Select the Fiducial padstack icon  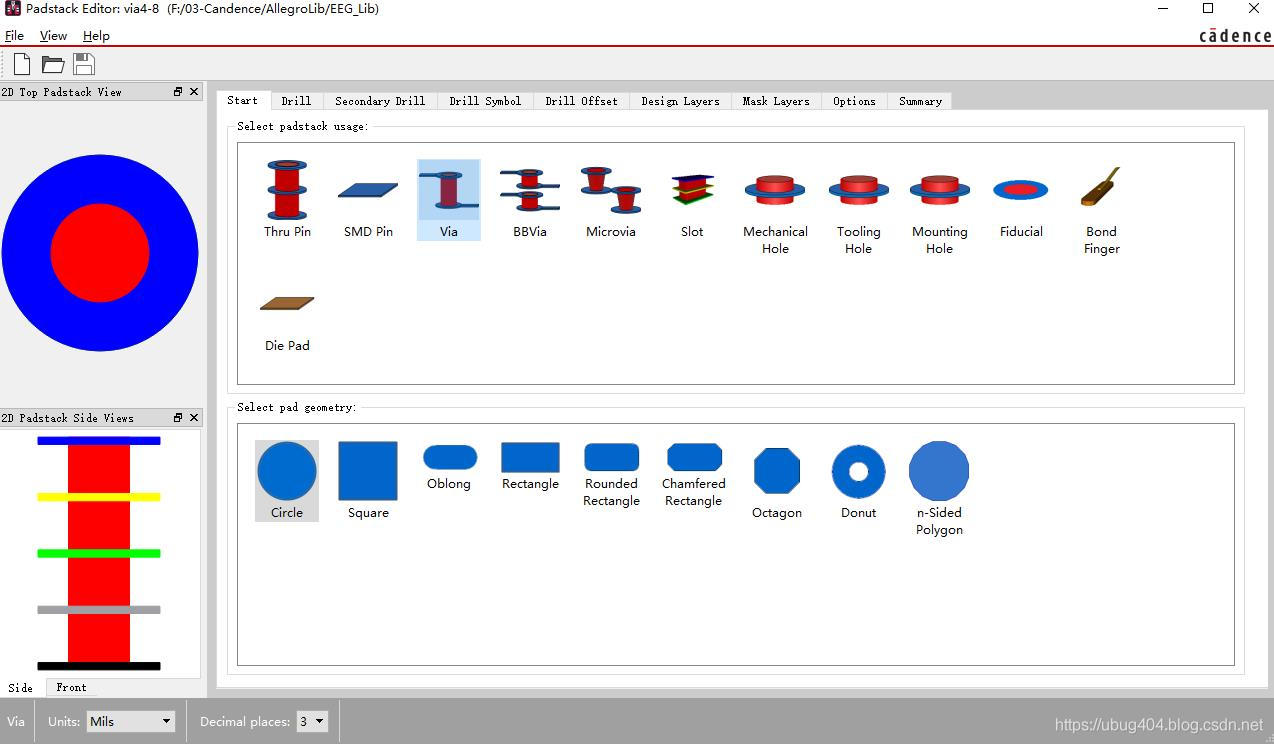click(1021, 200)
